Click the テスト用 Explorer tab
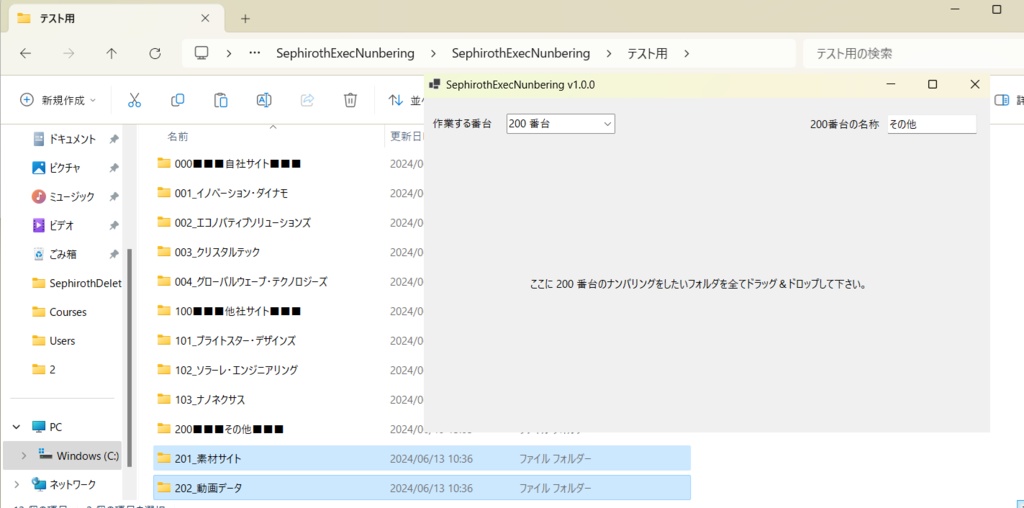Screen dimensions: 1024x508 click(116, 19)
